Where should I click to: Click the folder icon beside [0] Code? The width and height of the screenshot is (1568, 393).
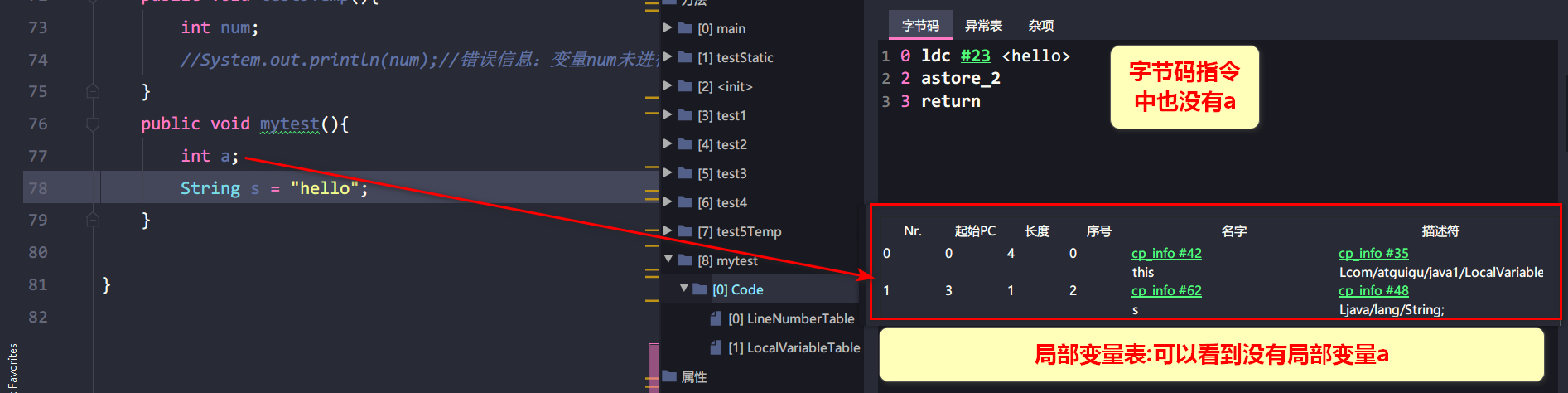pos(700,289)
